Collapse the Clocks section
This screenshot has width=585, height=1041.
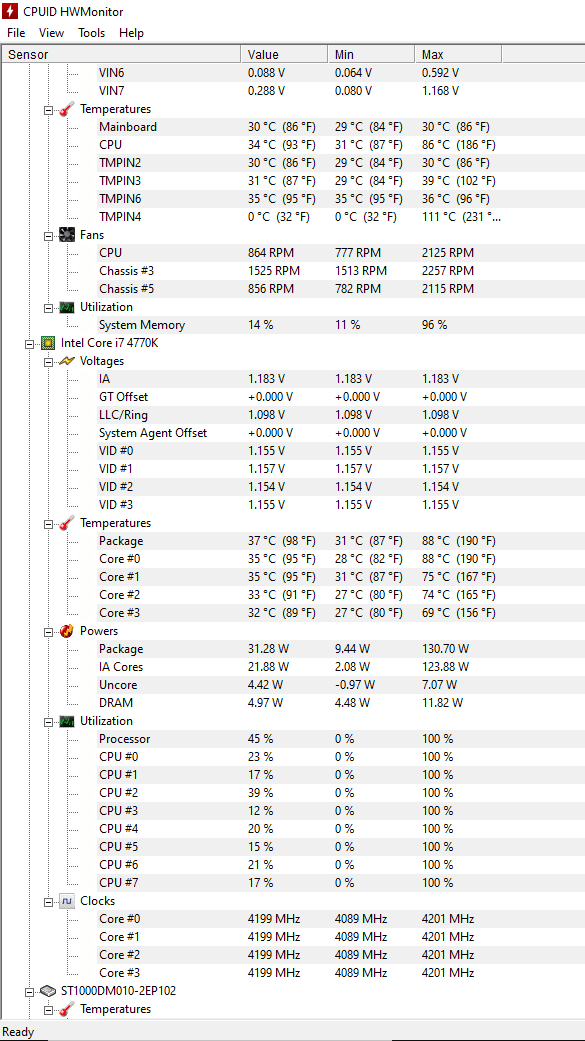(48, 902)
